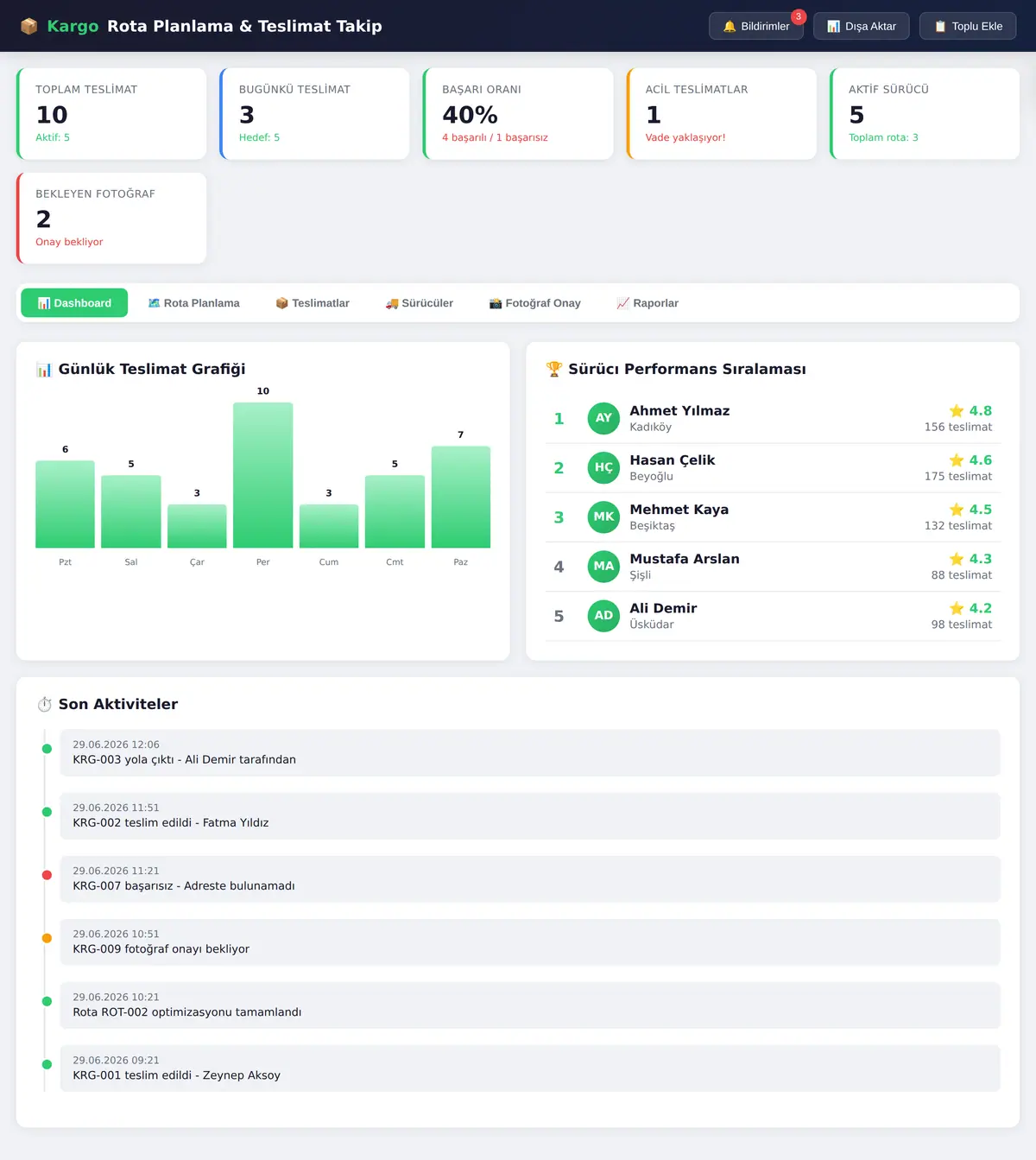Open the Teslimatlar tab
This screenshot has width=1036, height=1160.
tap(313, 303)
